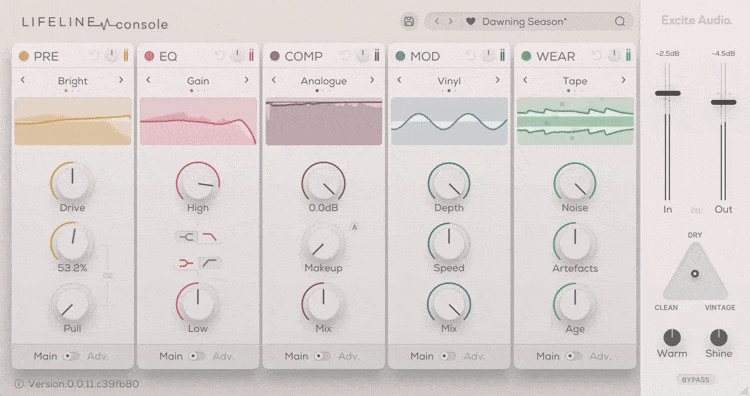Image resolution: width=750 pixels, height=396 pixels.
Task: Select previous EQ mode before Gain
Action: [x=148, y=80]
